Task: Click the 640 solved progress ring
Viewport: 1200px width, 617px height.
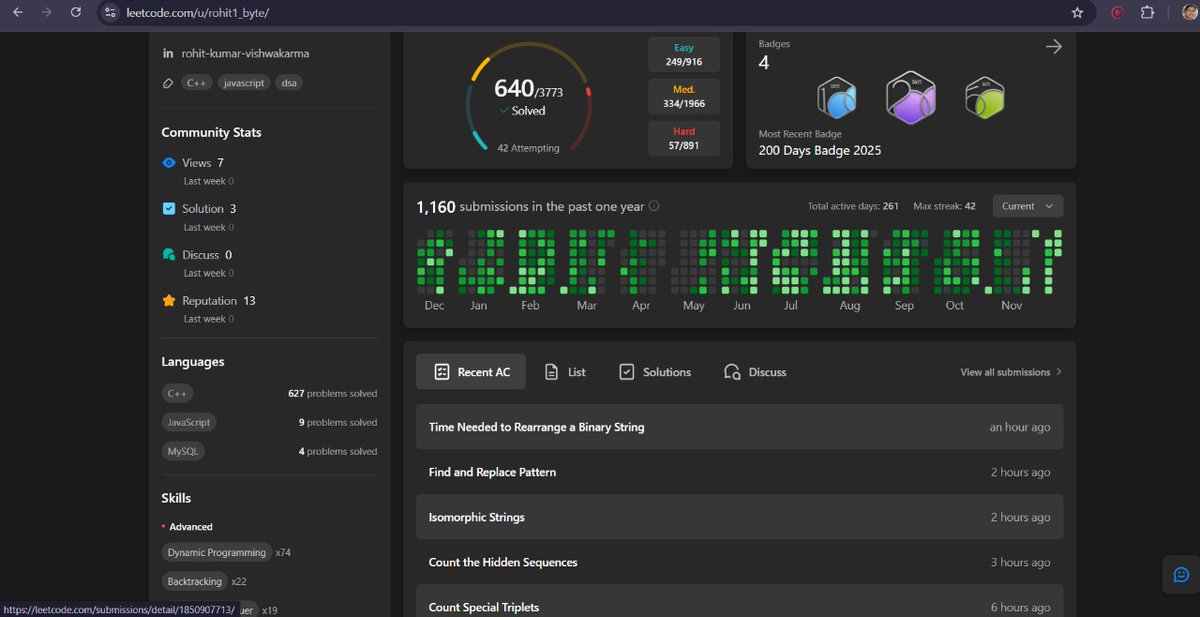Action: (529, 97)
